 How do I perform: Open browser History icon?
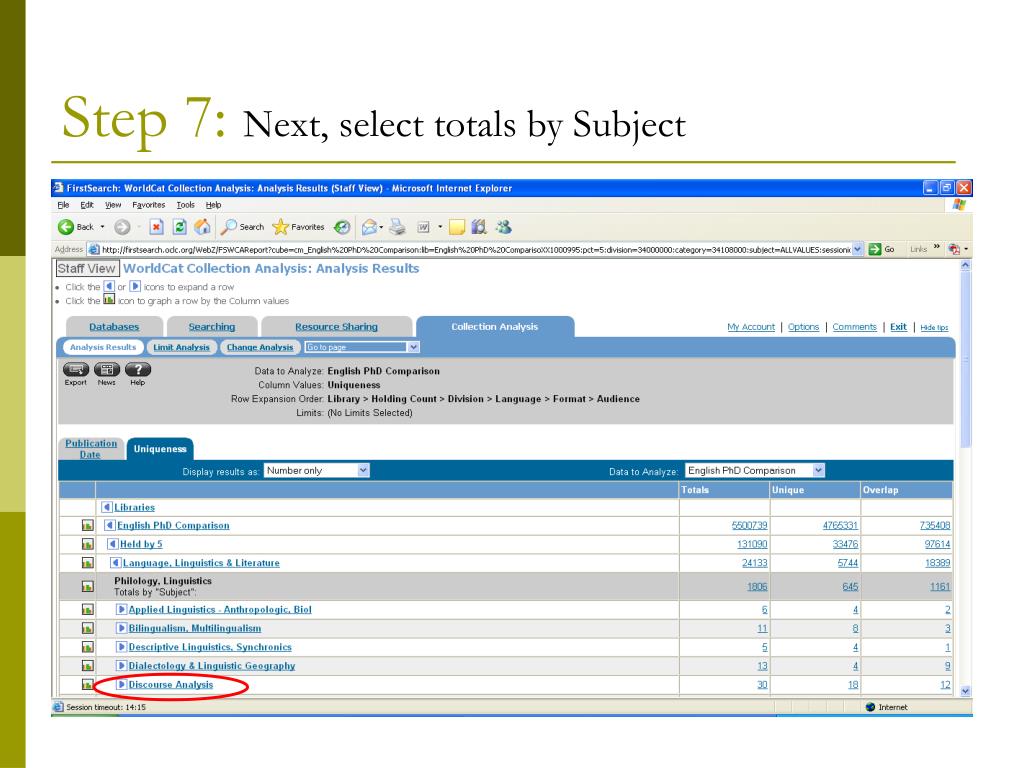tap(342, 227)
